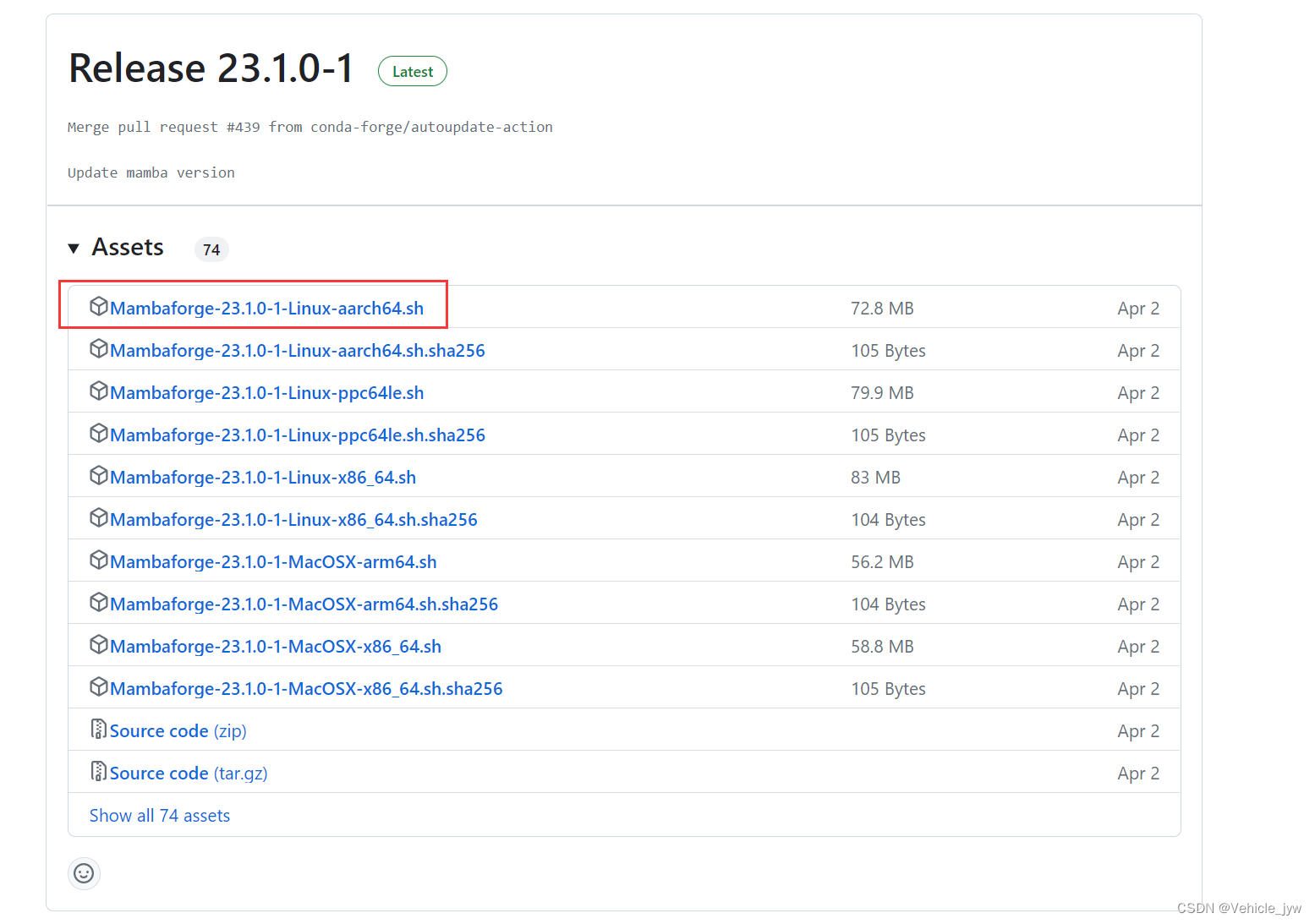Screen dimensions: 1315x924
Task: Click zip file icon beside Source code (zip)
Action: point(99,729)
